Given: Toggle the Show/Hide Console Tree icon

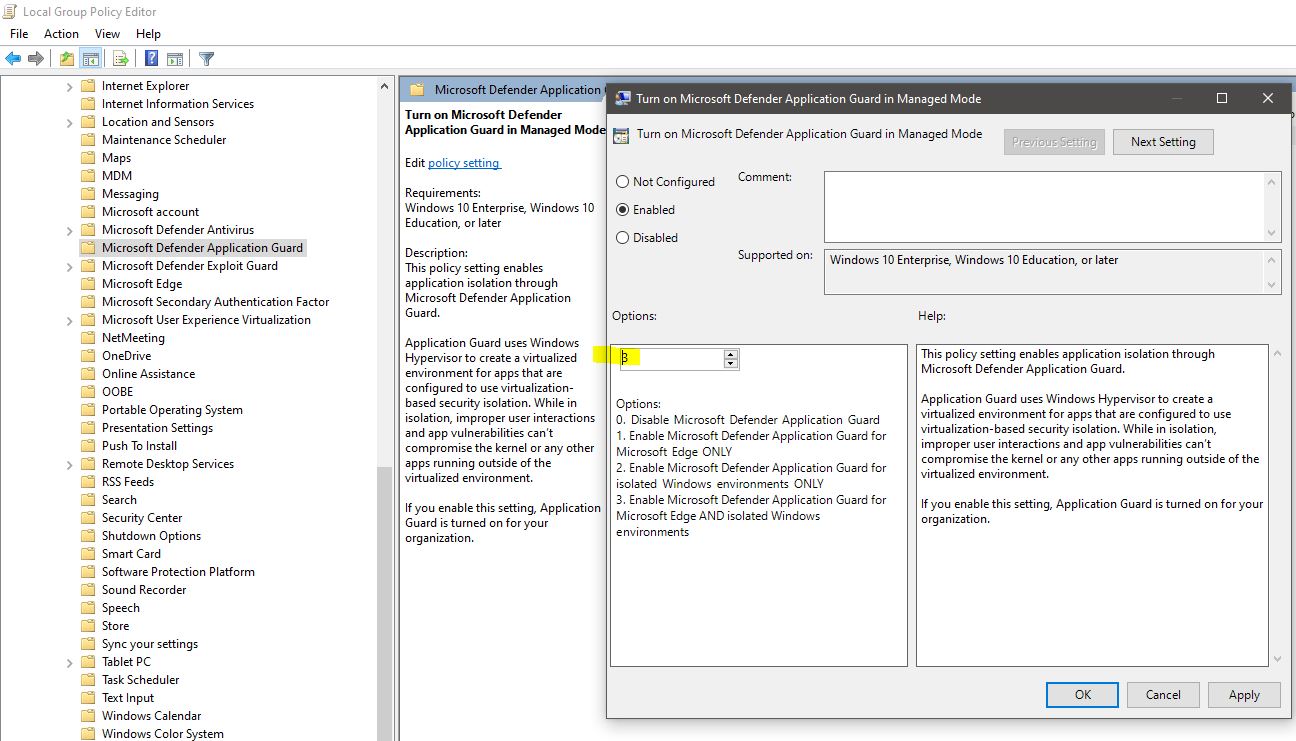Looking at the screenshot, I should coord(90,58).
